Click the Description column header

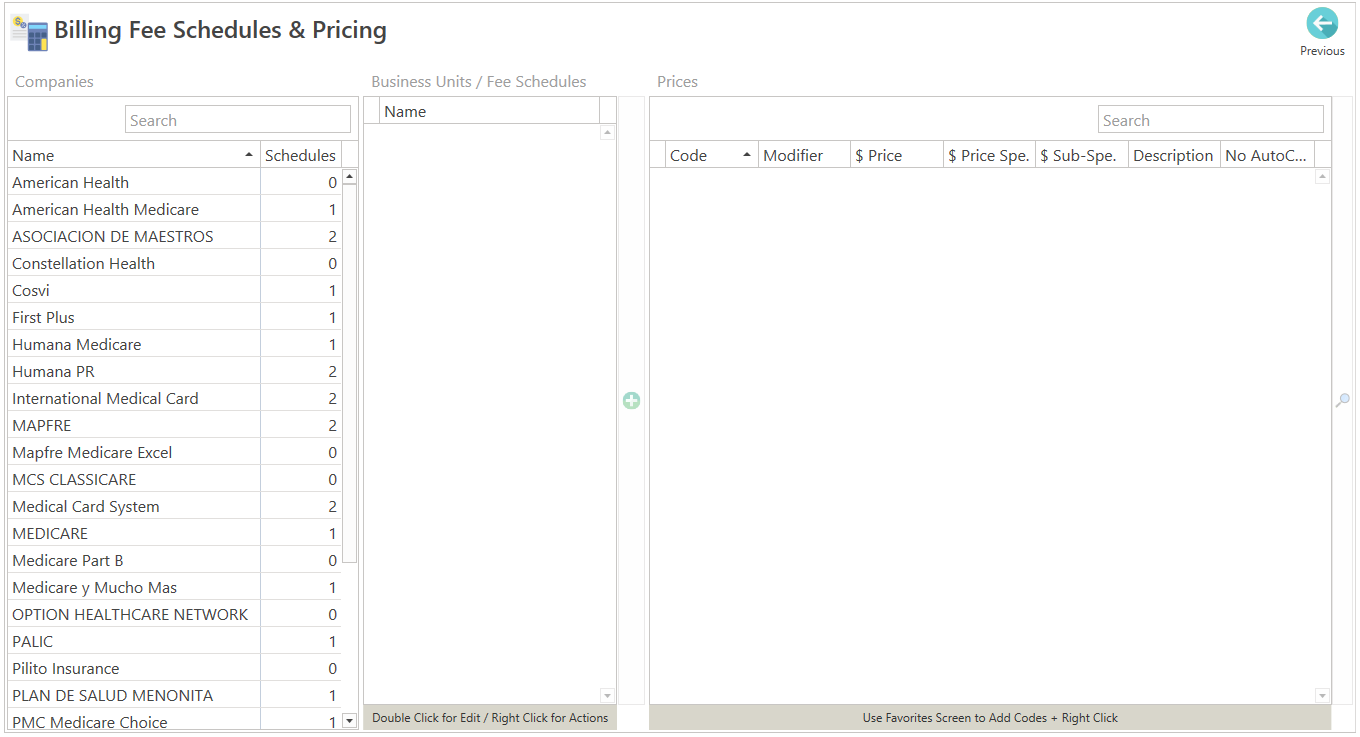[1174, 155]
